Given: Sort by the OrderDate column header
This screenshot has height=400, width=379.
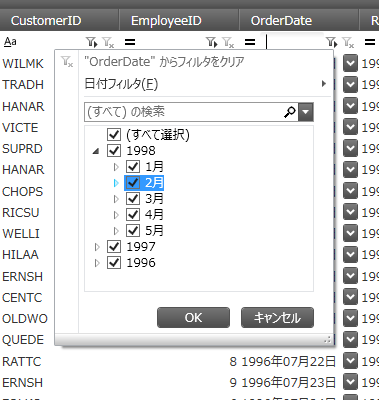Looking at the screenshot, I should pyautogui.click(x=299, y=21).
